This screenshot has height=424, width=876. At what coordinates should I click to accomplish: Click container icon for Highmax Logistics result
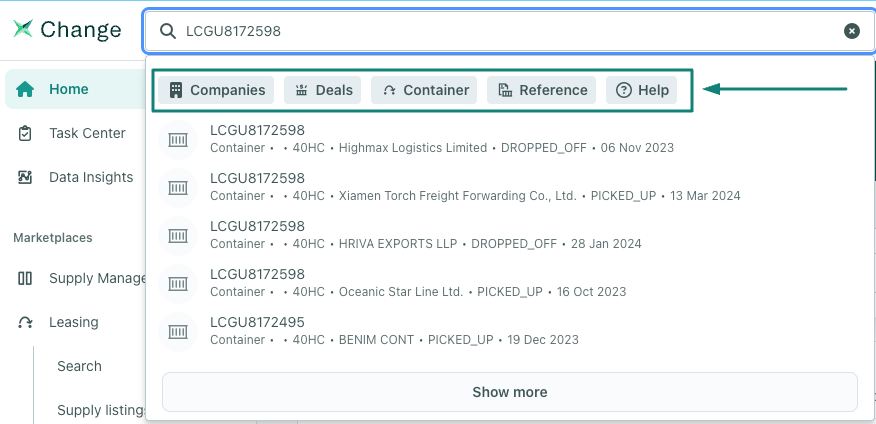(x=178, y=139)
